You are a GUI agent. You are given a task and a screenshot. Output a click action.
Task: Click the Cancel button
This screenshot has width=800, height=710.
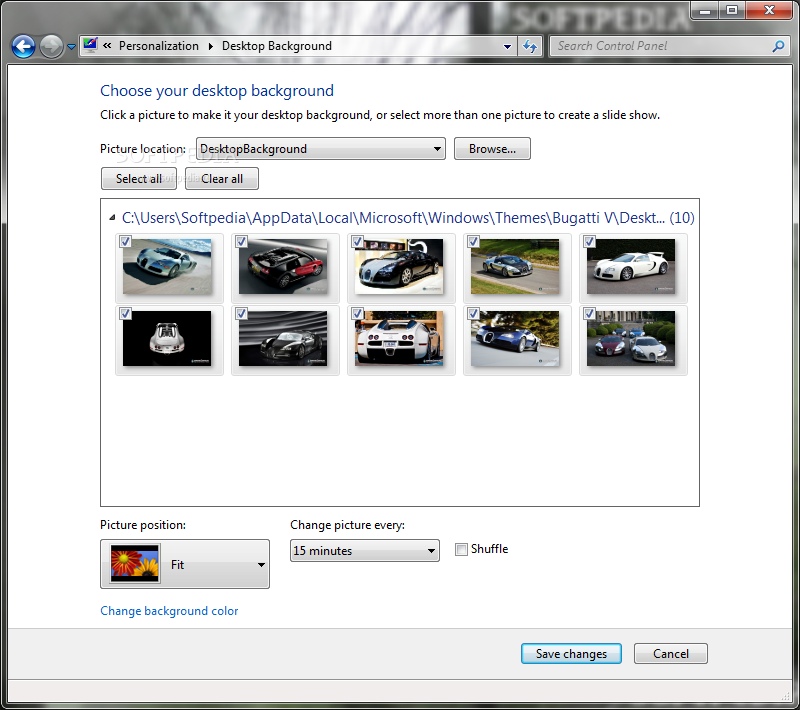(670, 653)
